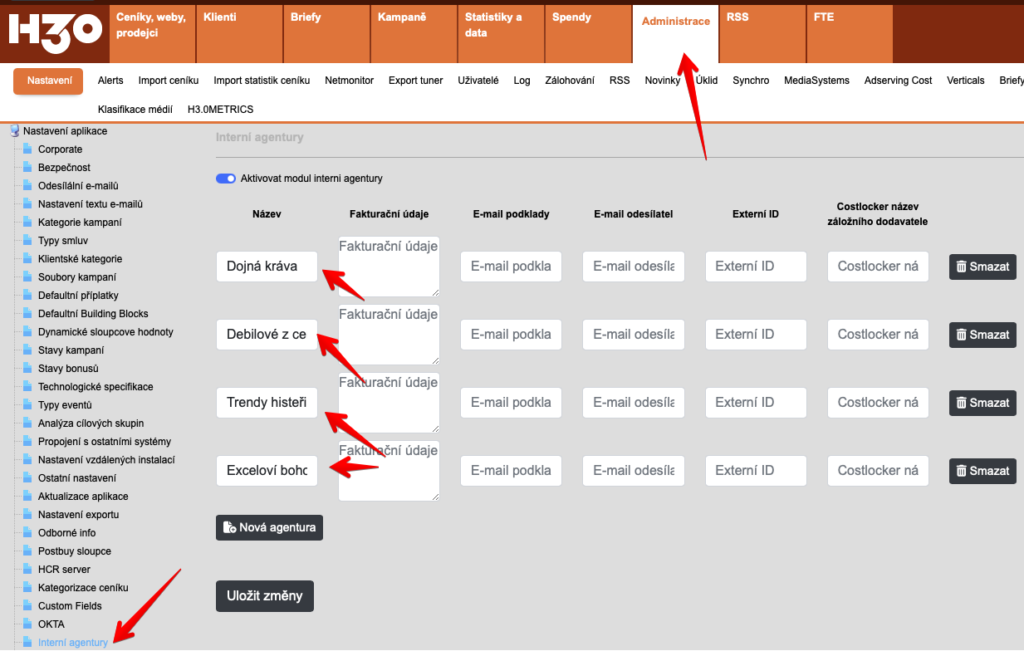Click folder icon next to OKTA

(28, 624)
